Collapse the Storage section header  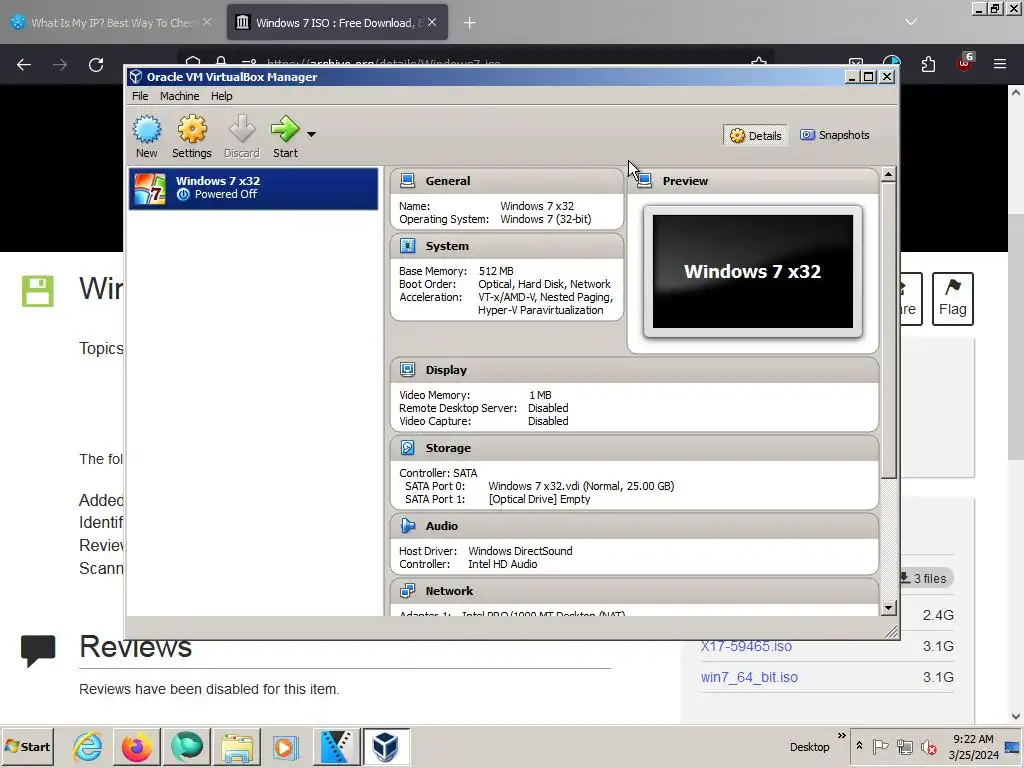click(x=634, y=448)
